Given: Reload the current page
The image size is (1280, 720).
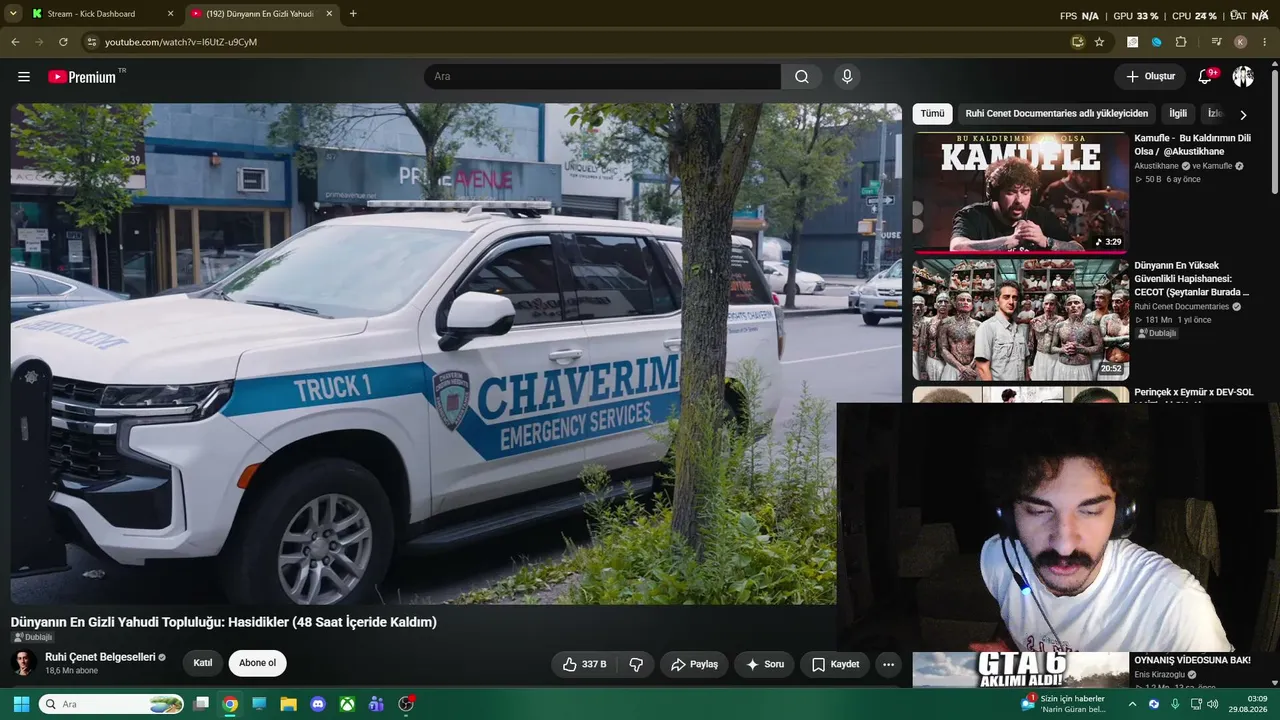Looking at the screenshot, I should (63, 42).
